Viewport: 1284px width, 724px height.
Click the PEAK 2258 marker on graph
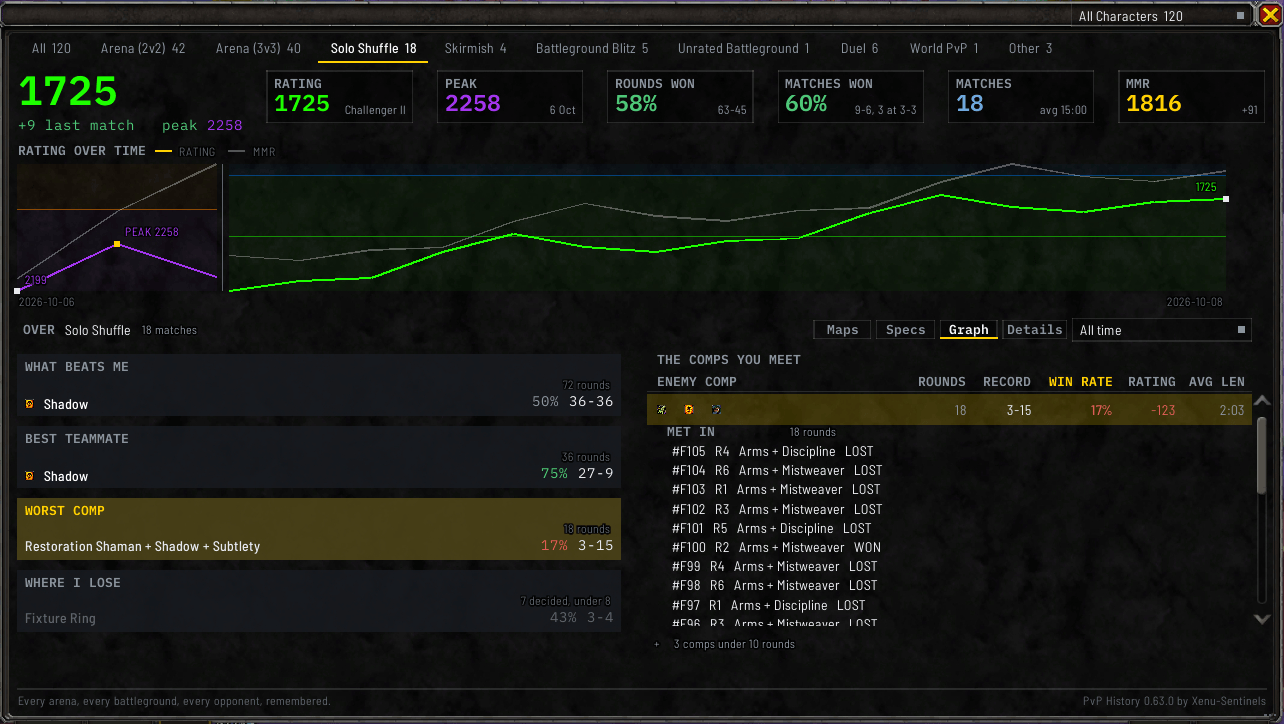(117, 244)
